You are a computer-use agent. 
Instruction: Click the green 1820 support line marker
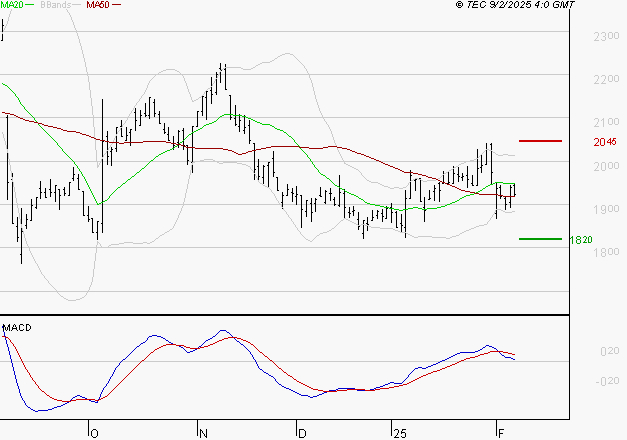point(540,239)
